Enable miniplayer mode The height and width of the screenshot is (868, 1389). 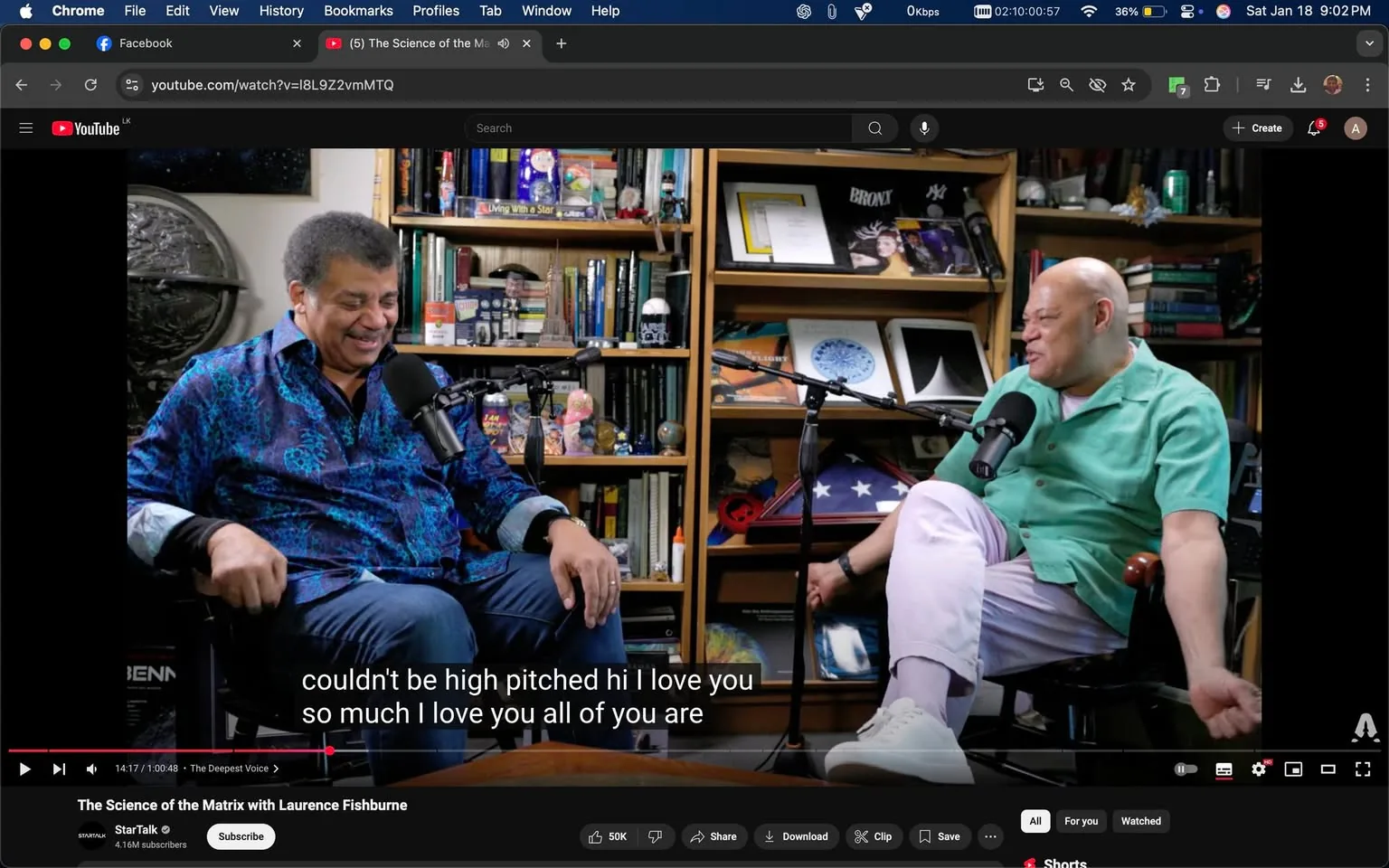click(x=1293, y=769)
